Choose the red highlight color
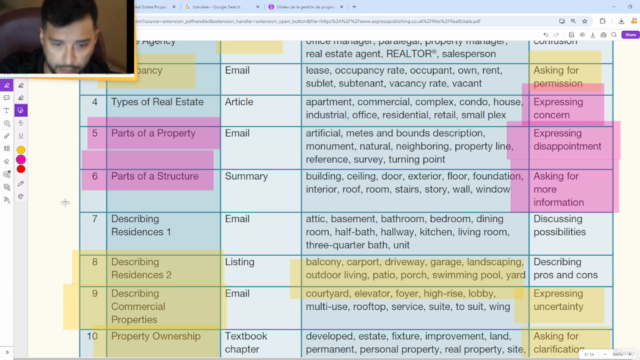 tap(21, 169)
